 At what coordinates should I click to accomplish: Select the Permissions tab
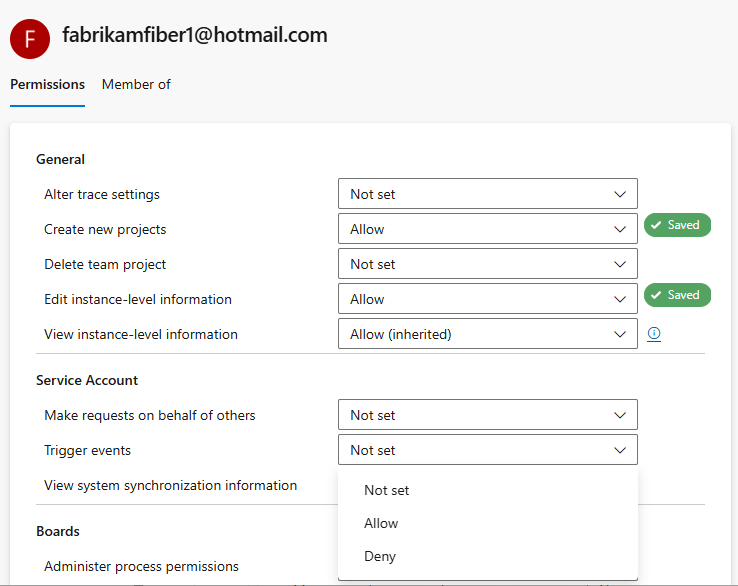[x=47, y=85]
